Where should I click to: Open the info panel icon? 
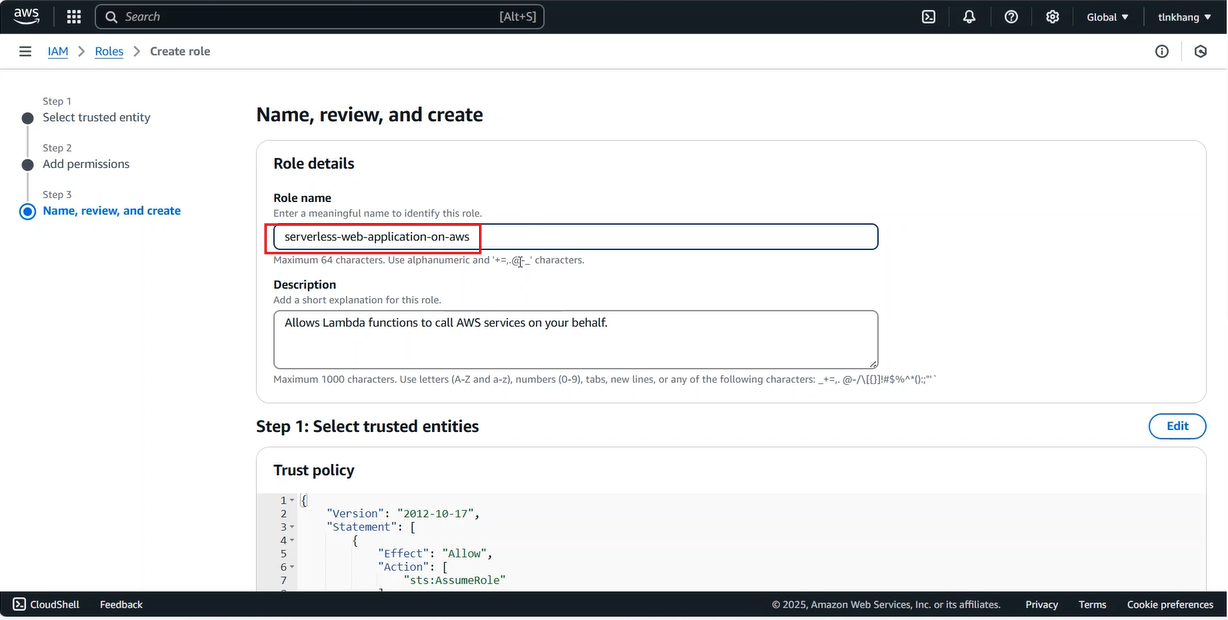(1162, 51)
